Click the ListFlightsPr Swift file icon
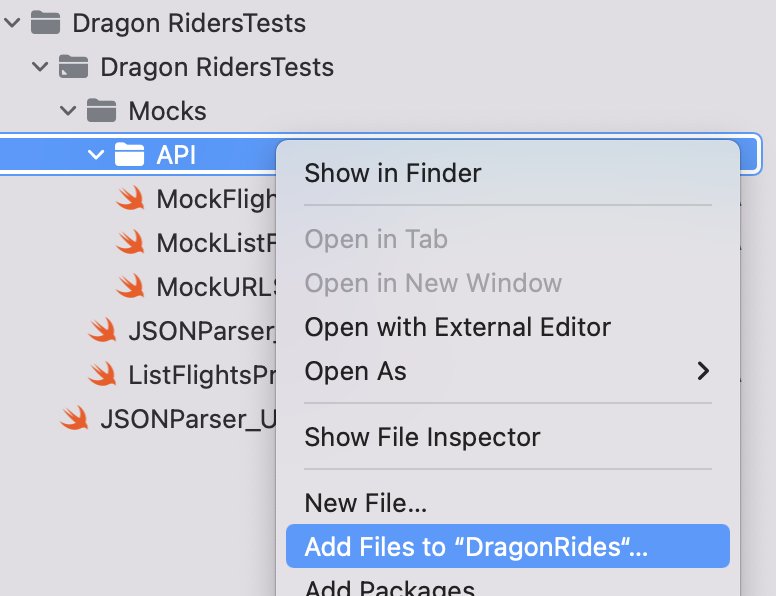776x596 pixels. [102, 374]
